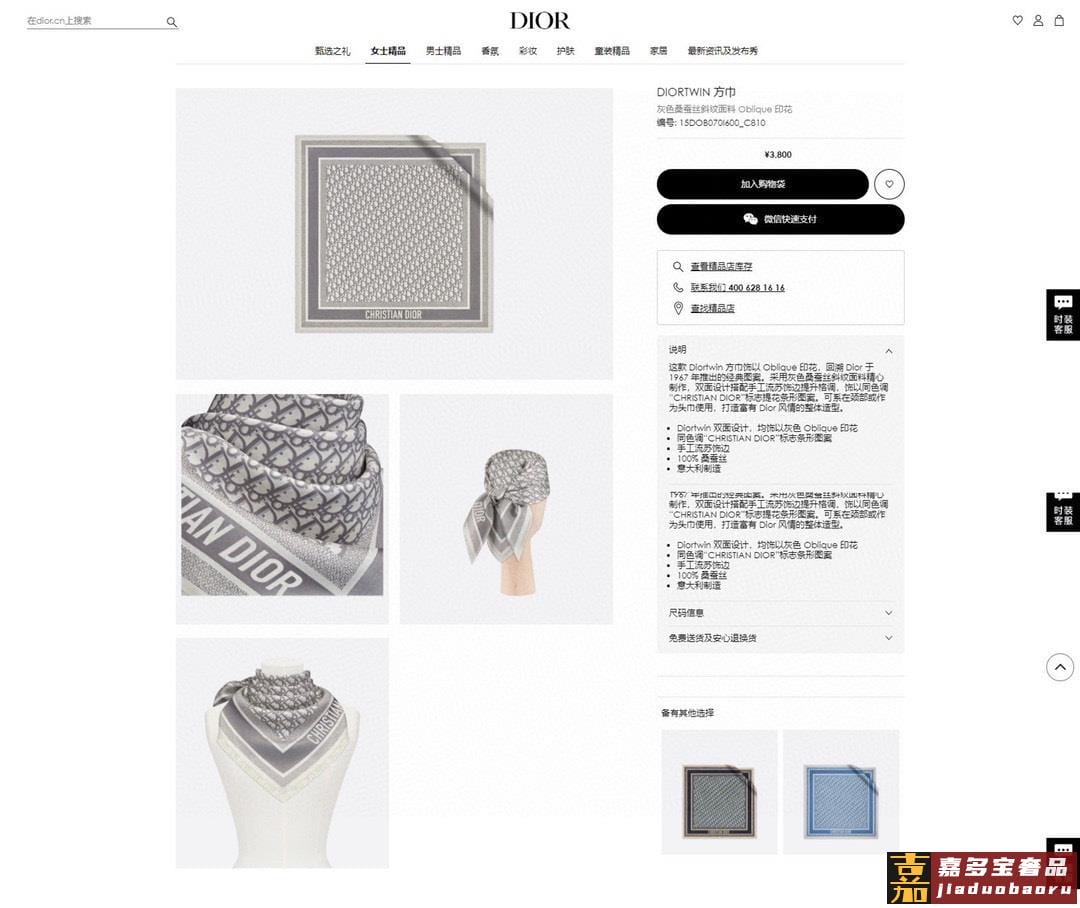1080x908 pixels.
Task: Toggle the favorite heart next to 加入购物袋
Action: pos(889,184)
